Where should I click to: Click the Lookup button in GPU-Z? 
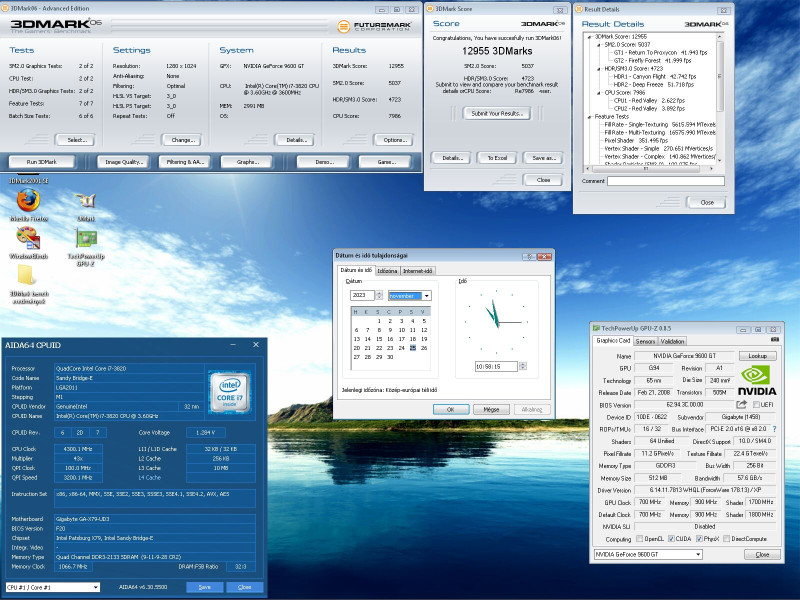(x=757, y=356)
